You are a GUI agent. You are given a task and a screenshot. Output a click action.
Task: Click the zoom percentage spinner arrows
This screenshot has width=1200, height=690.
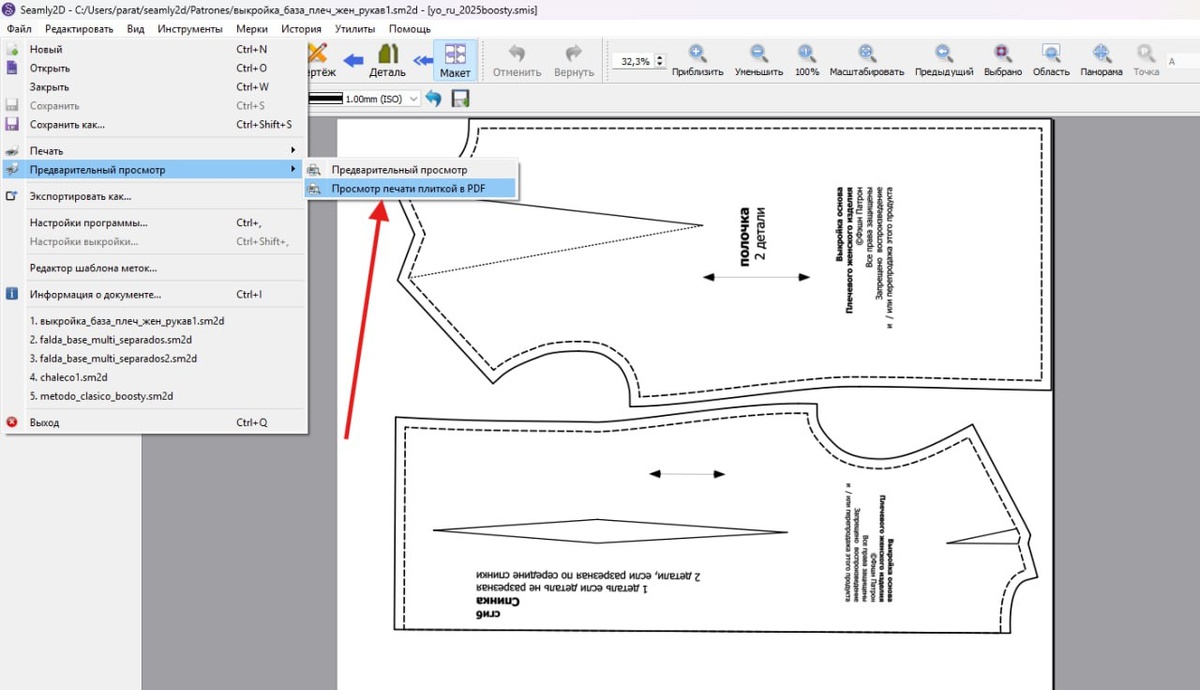659,61
